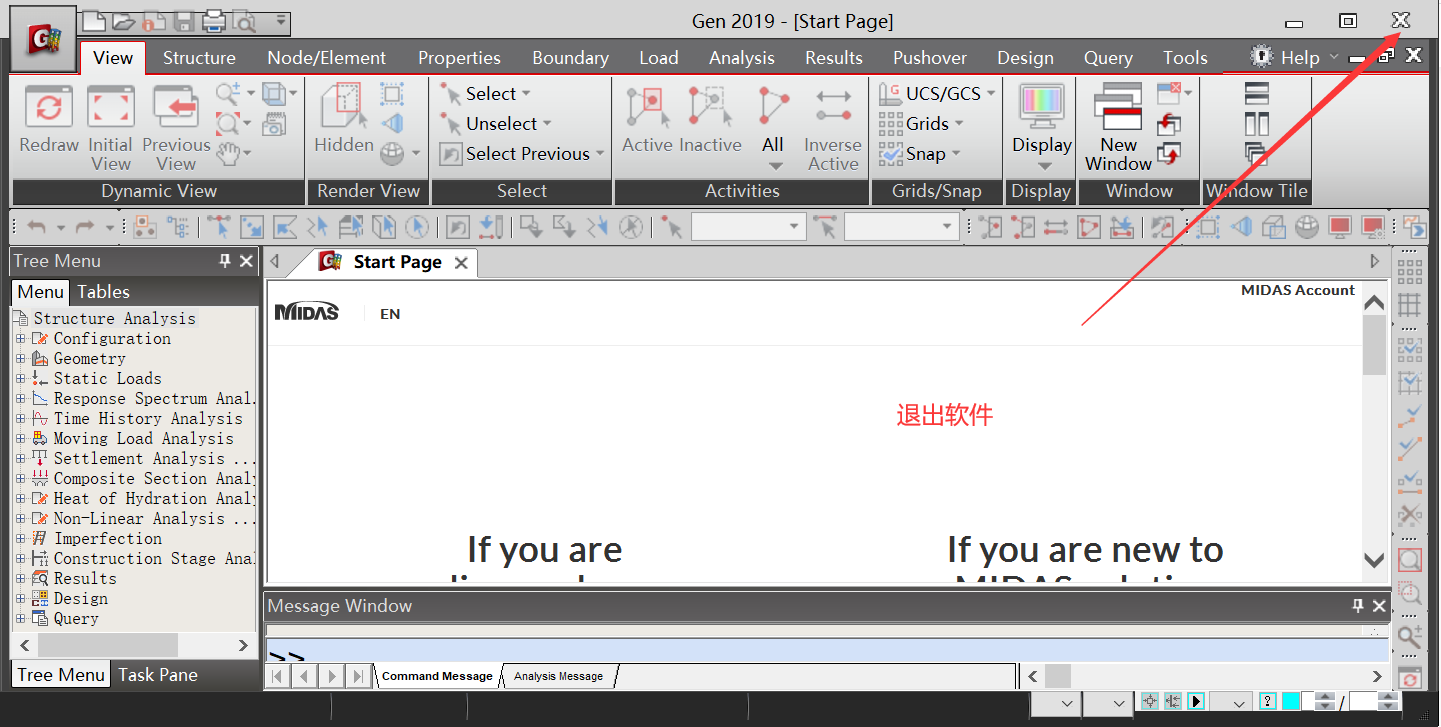Switch to the Tables tab in Tree Menu

coord(104,292)
